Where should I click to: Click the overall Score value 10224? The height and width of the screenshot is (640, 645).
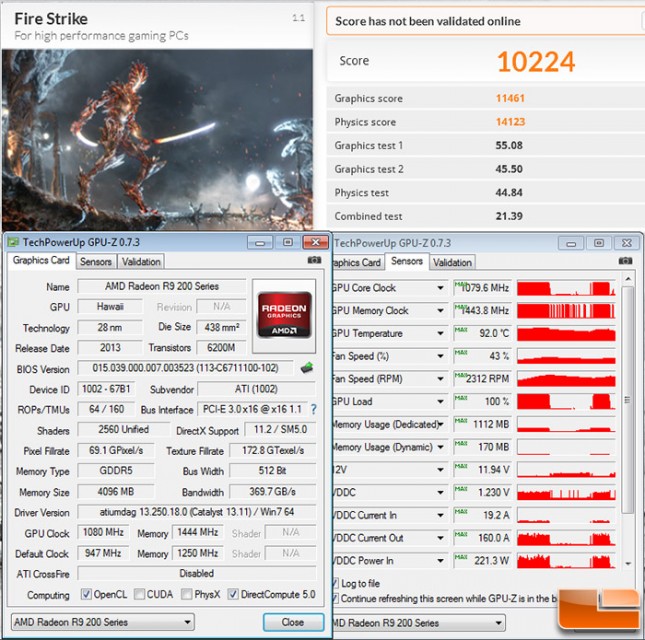pyautogui.click(x=536, y=62)
